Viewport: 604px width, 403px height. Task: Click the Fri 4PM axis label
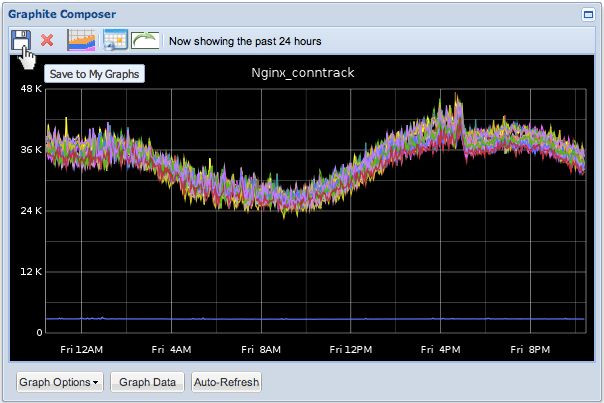point(441,350)
